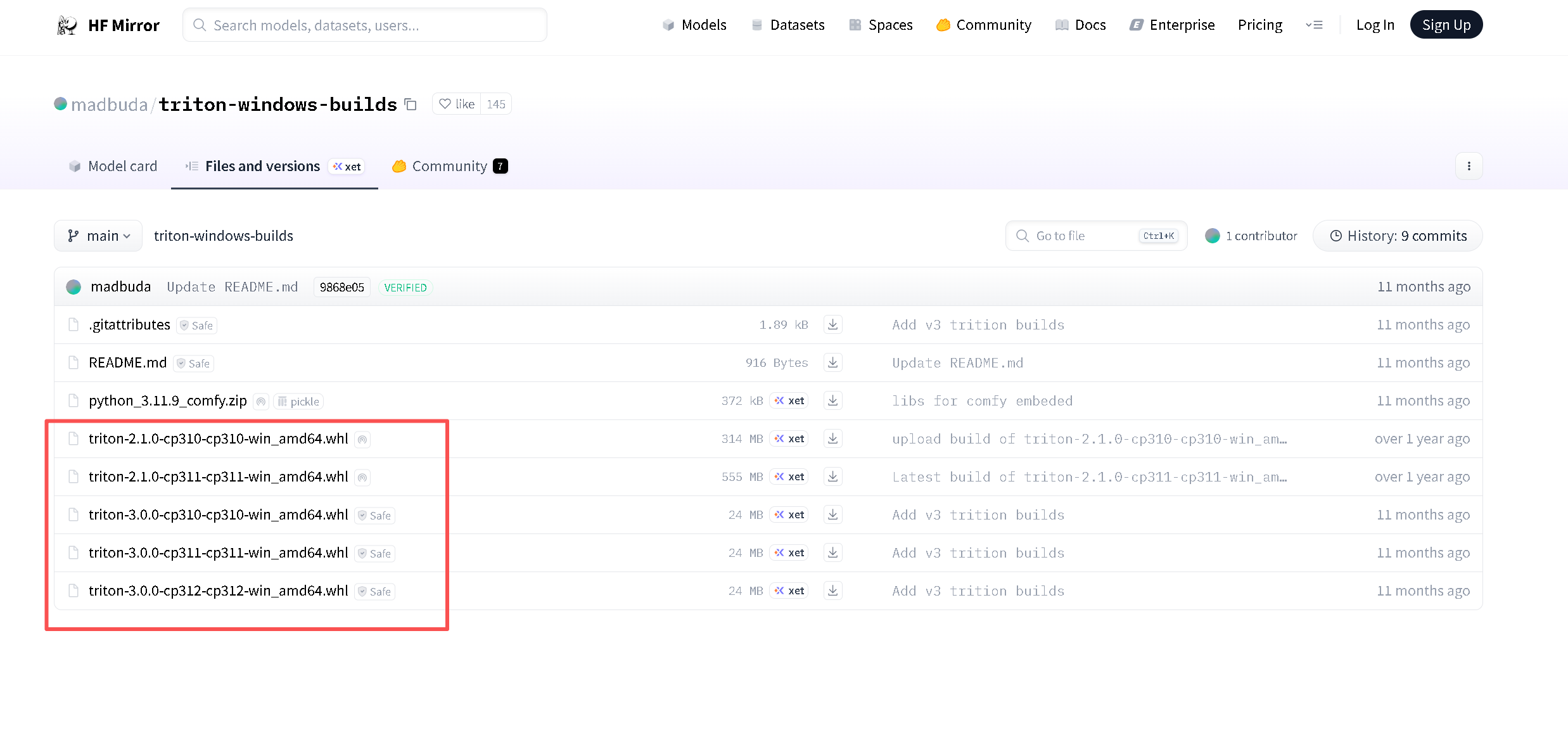This screenshot has height=747, width=1568.
Task: Click the scan icon next to triton-2.1.0-cp311 file
Action: [x=362, y=477]
